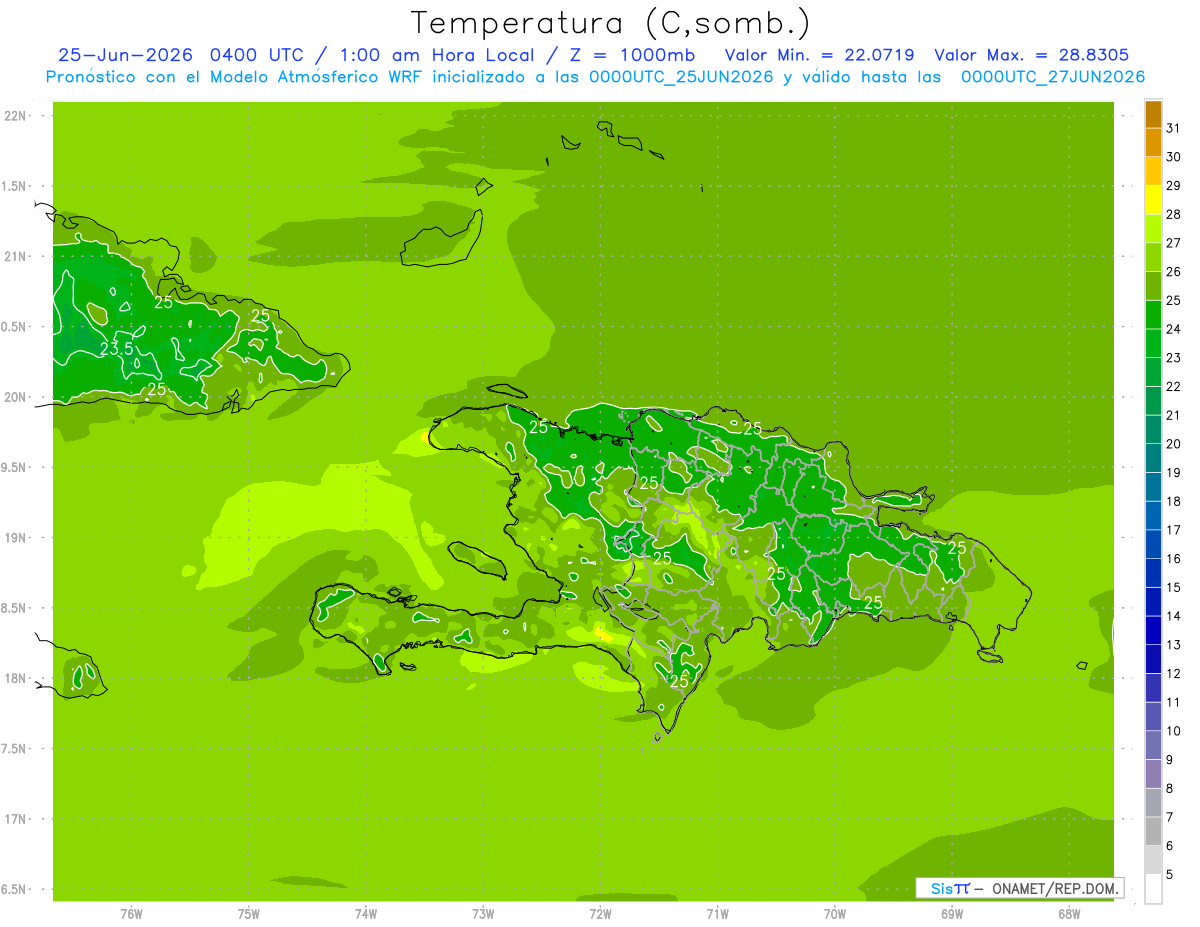
Task: Click the "Valor Min. = 22.0719" text
Action: [x=819, y=55]
